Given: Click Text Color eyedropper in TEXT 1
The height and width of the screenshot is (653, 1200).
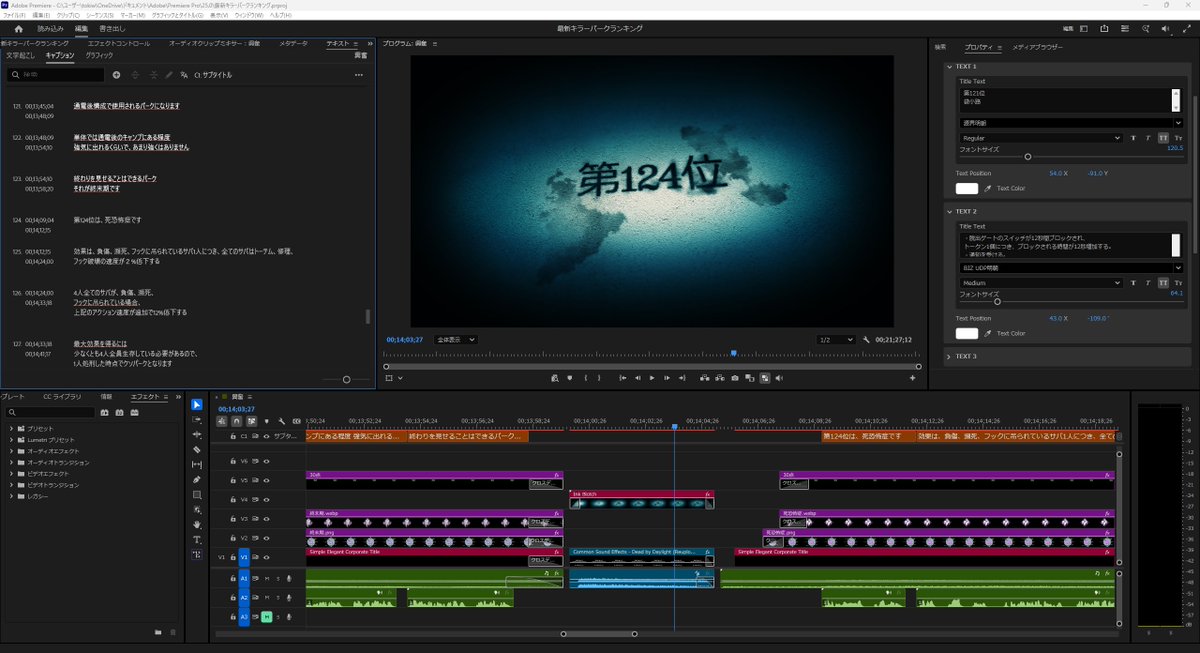Looking at the screenshot, I should coord(989,188).
